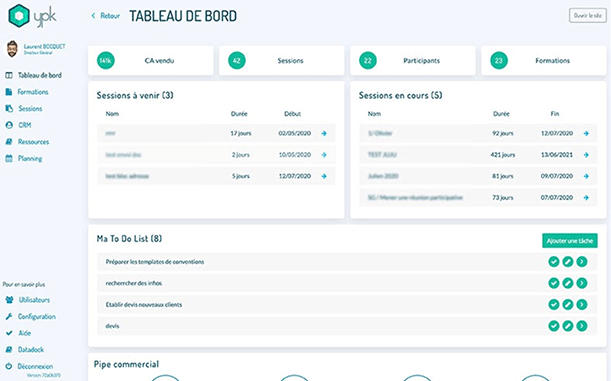This screenshot has width=611, height=381.
Task: Click the 141k CA vendu badge
Action: 106,60
